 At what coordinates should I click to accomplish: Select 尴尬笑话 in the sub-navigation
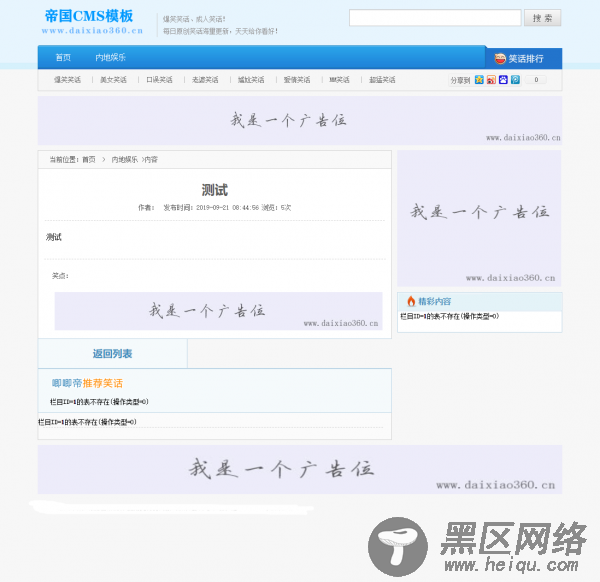click(251, 80)
